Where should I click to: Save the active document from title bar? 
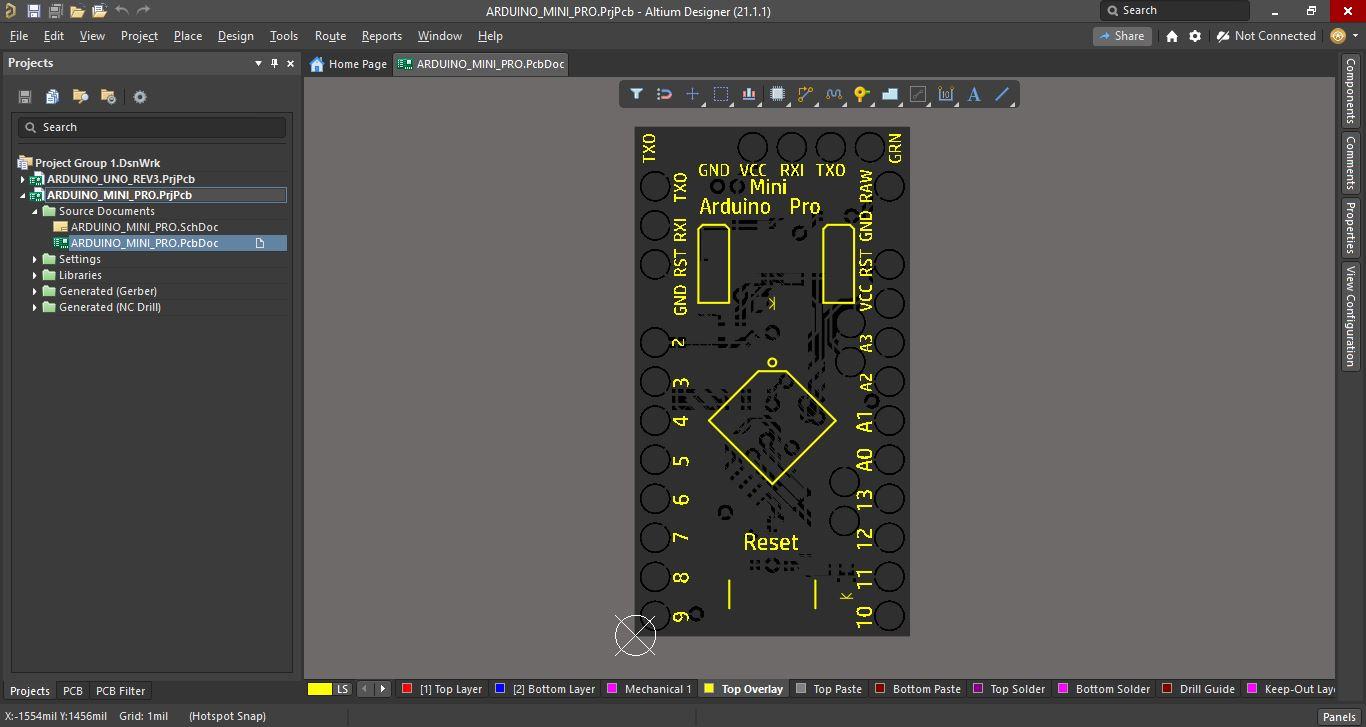click(x=33, y=11)
